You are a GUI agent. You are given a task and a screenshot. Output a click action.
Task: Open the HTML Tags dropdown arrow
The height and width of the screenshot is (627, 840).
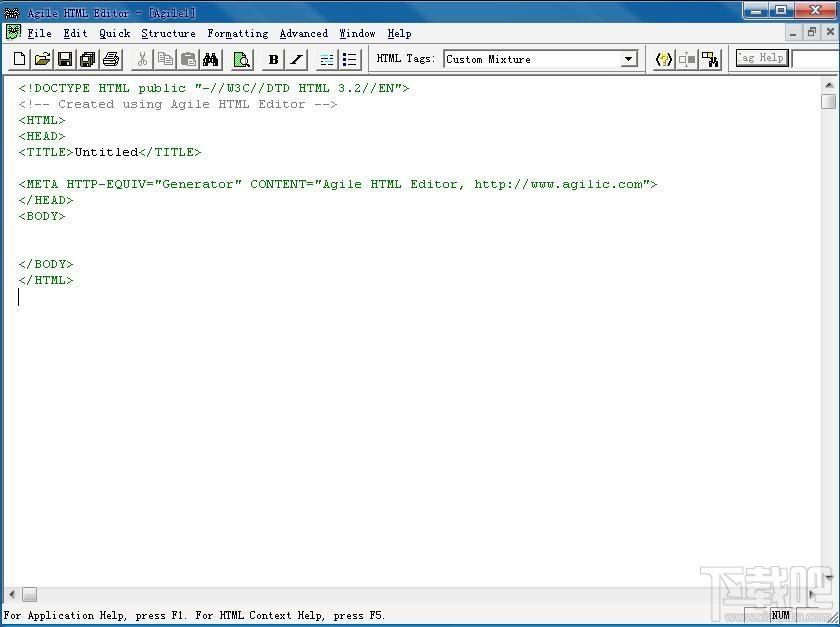coord(629,59)
